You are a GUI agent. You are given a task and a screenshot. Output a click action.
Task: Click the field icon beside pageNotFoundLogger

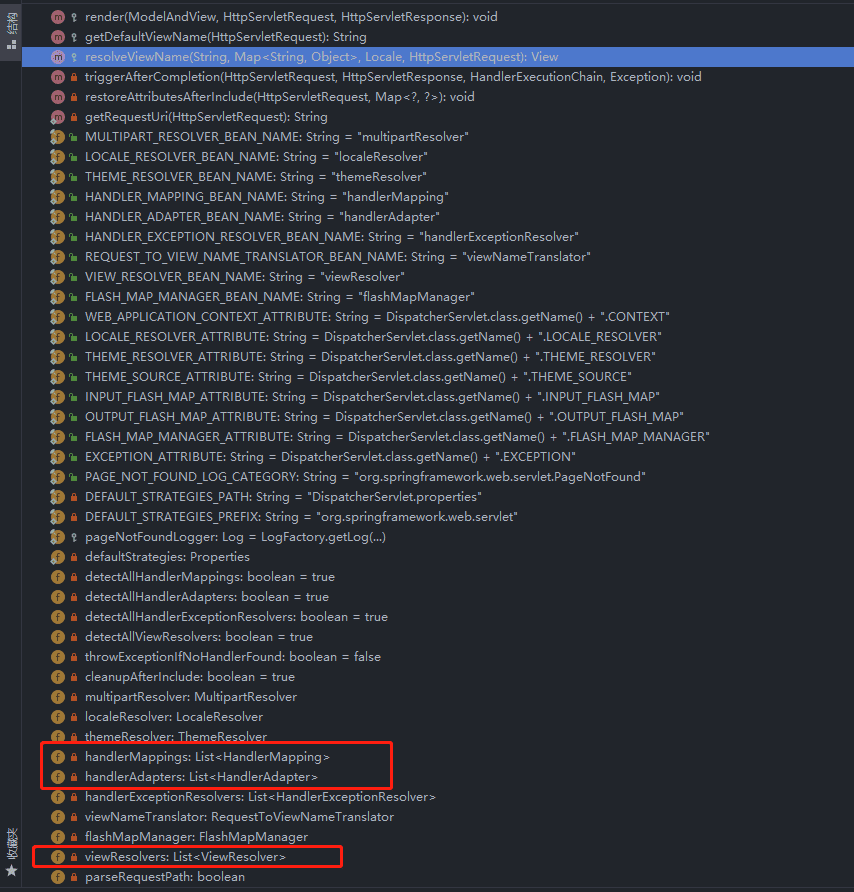pyautogui.click(x=58, y=537)
